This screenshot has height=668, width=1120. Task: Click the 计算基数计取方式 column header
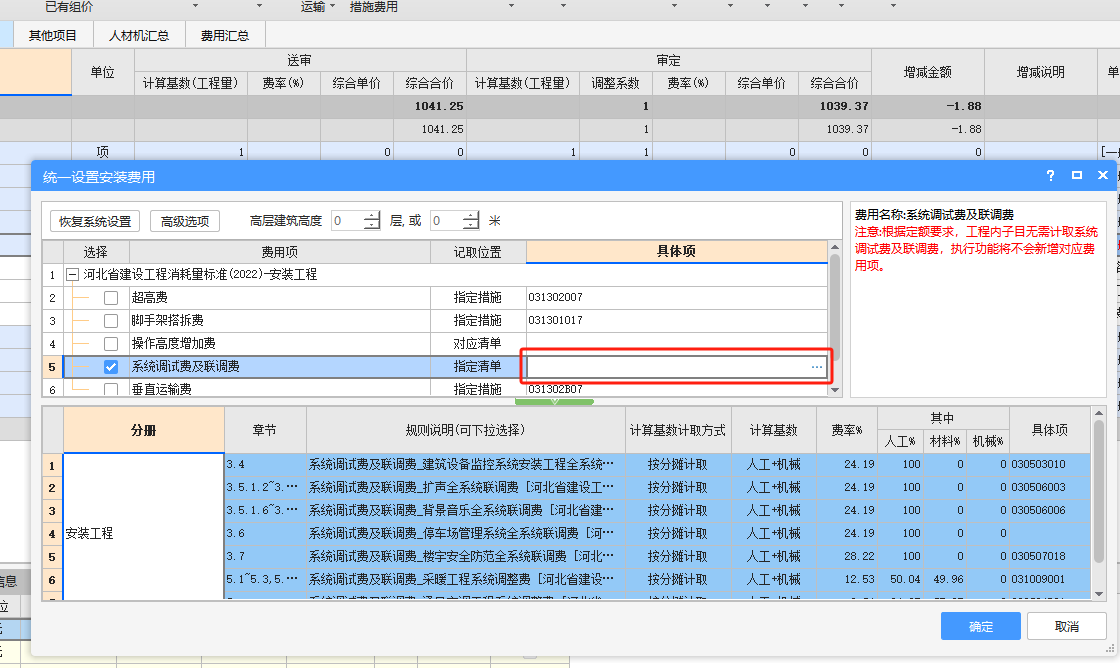point(677,430)
